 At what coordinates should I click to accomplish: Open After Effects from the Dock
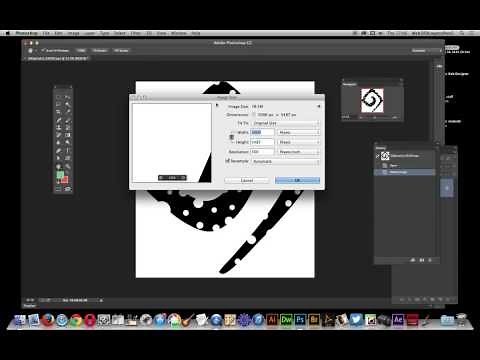[398, 320]
